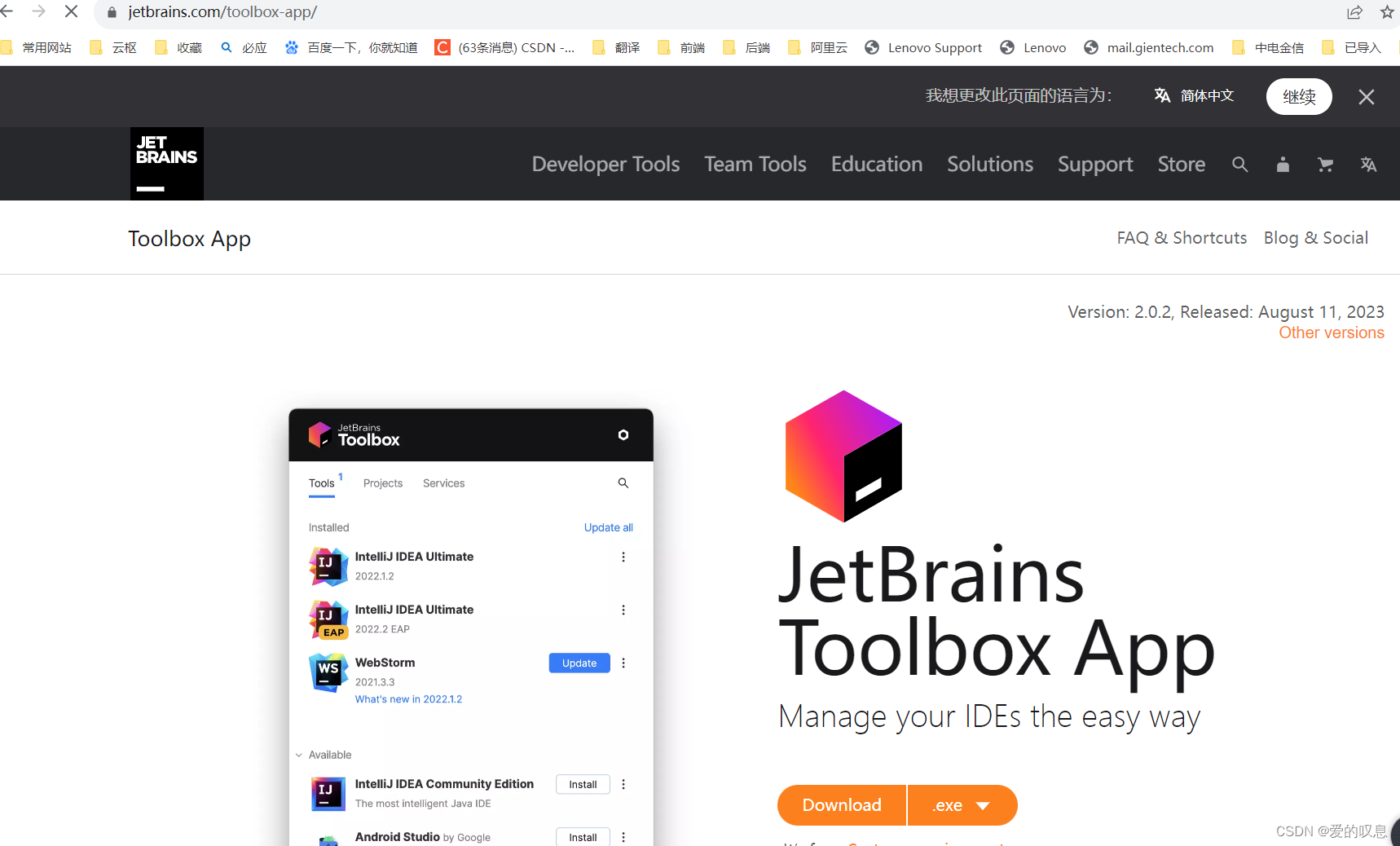This screenshot has width=1400, height=846.
Task: Click the Other versions link
Action: point(1332,333)
